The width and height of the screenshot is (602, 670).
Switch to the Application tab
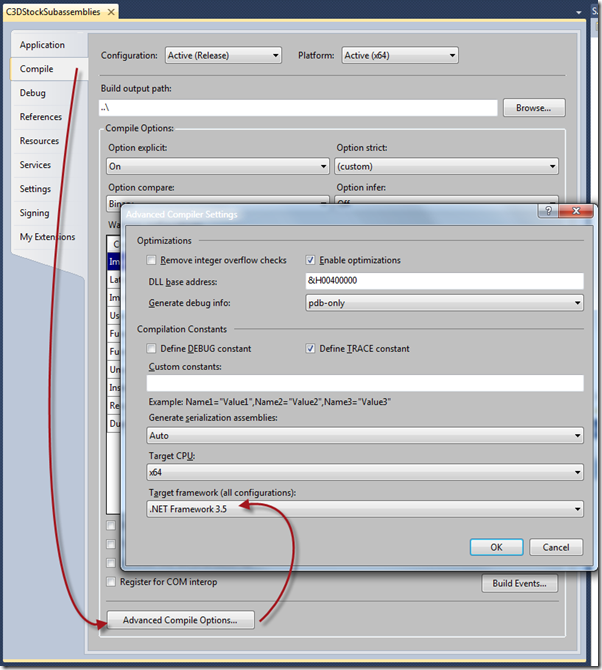pyautogui.click(x=42, y=45)
